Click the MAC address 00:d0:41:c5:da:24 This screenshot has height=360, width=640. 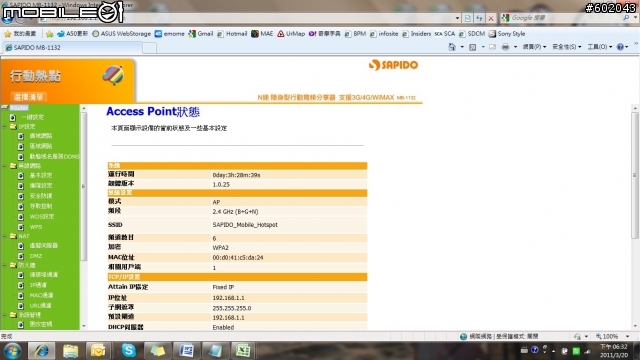[238, 258]
